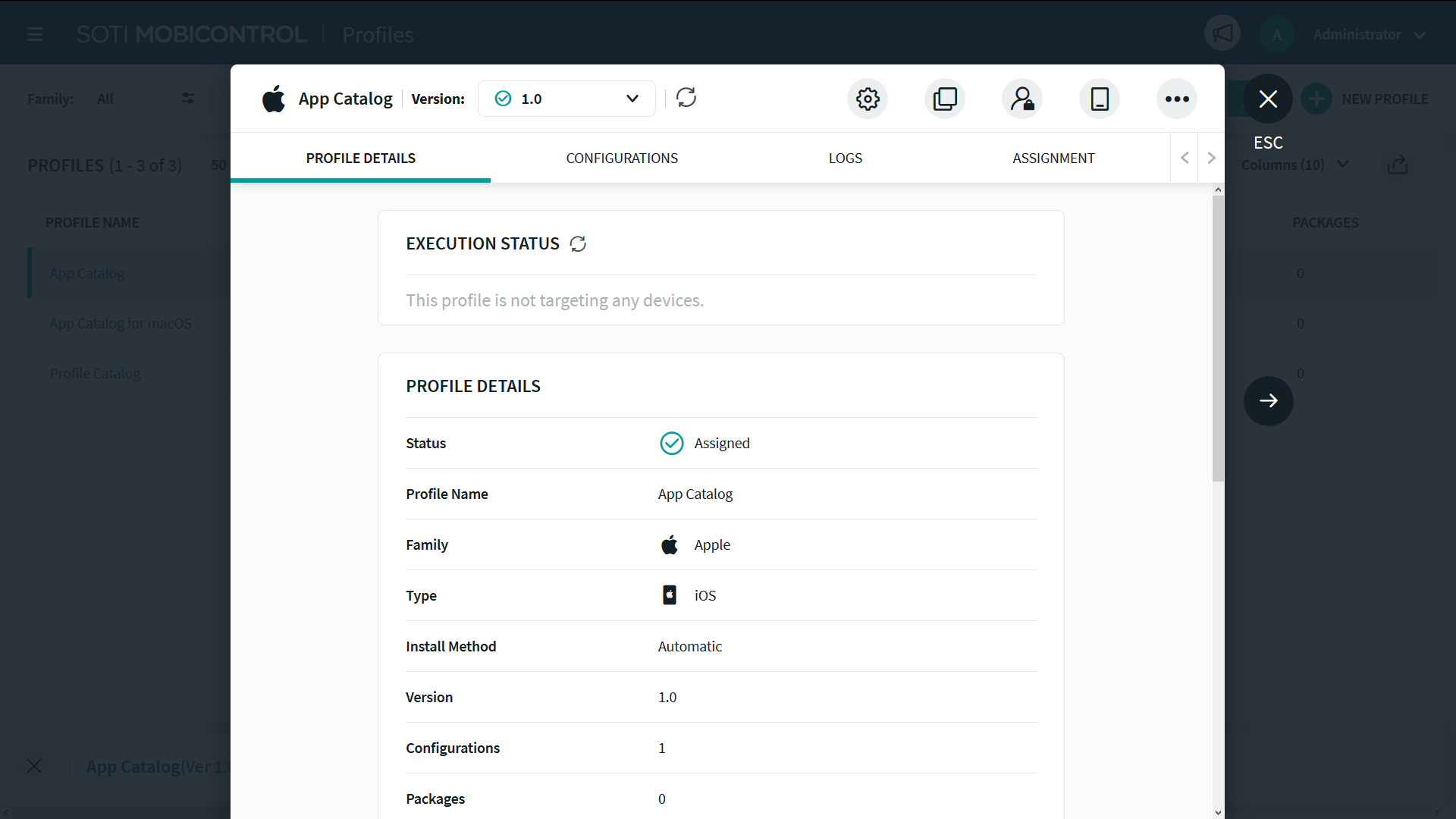Click the refresh execution status icon
This screenshot has width=1456, height=819.
tap(578, 243)
